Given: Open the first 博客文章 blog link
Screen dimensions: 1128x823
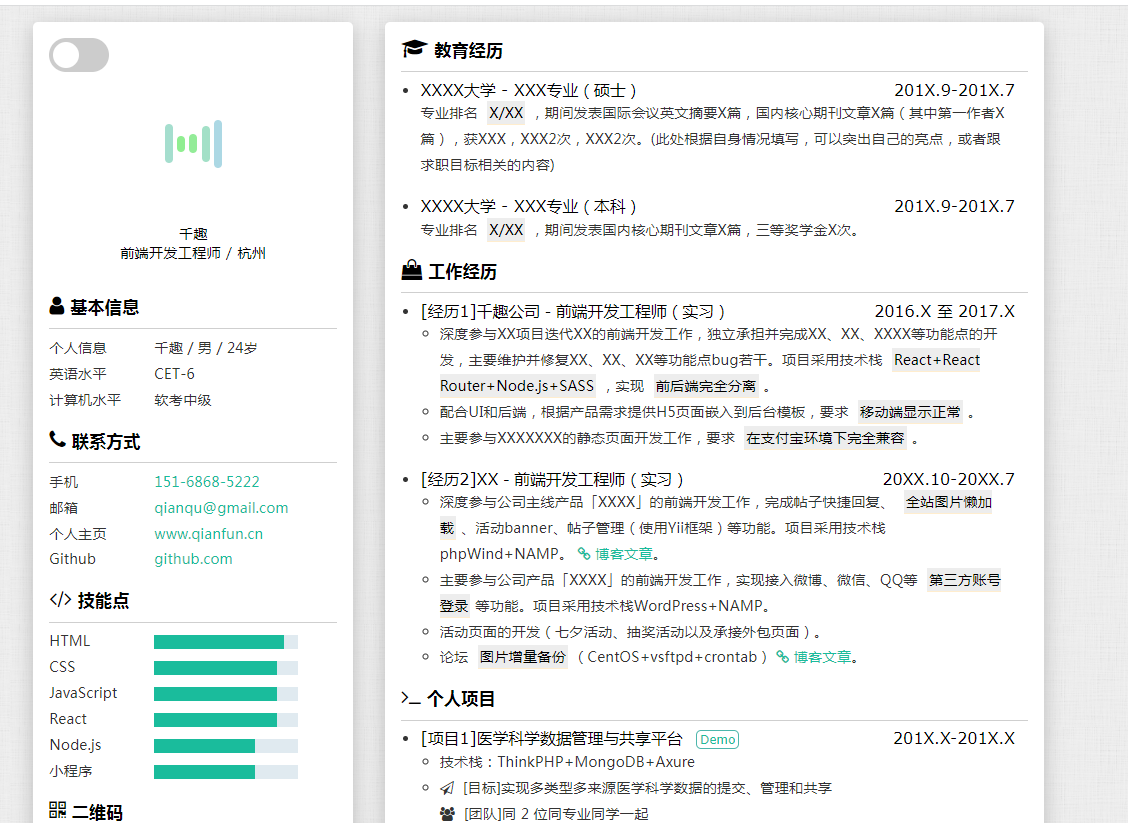Looking at the screenshot, I should pyautogui.click(x=625, y=553).
